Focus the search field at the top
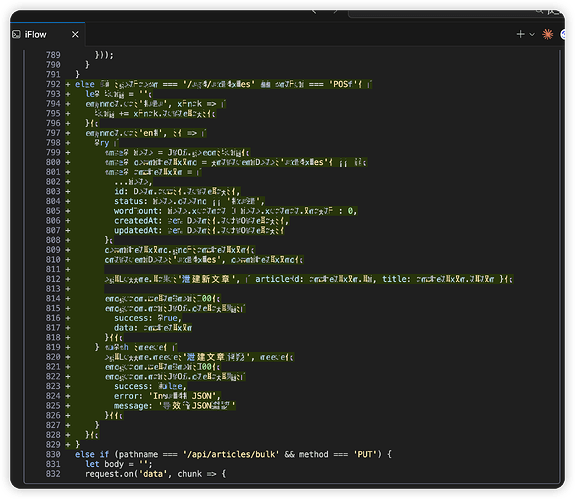This screenshot has width=575, height=499. point(455,12)
